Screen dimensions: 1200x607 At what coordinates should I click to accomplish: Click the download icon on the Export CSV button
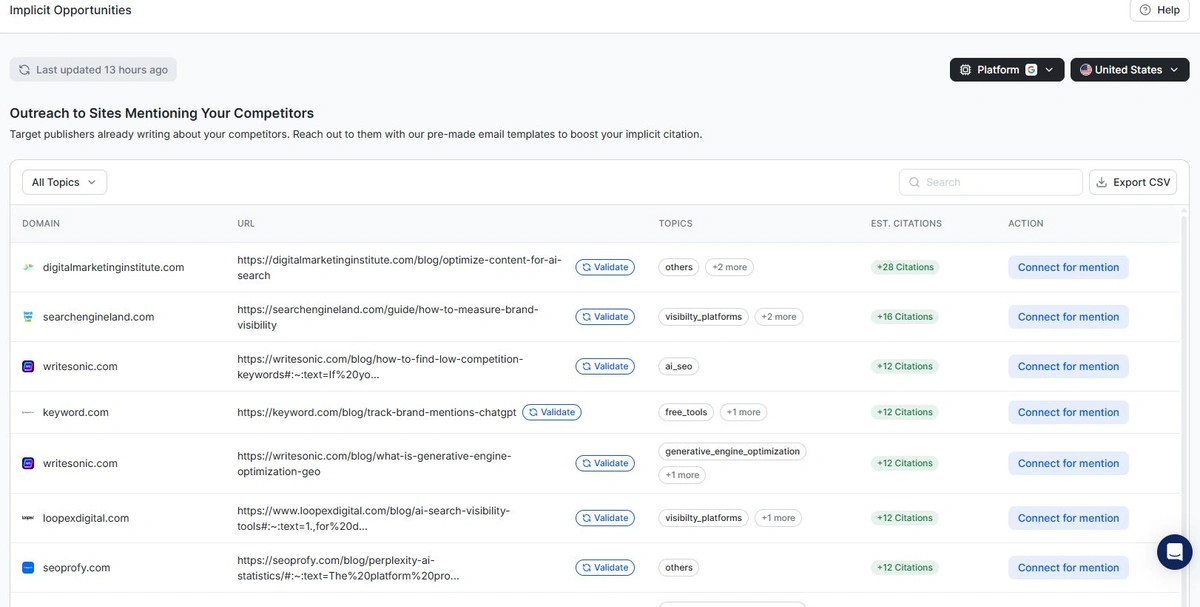pos(1103,182)
